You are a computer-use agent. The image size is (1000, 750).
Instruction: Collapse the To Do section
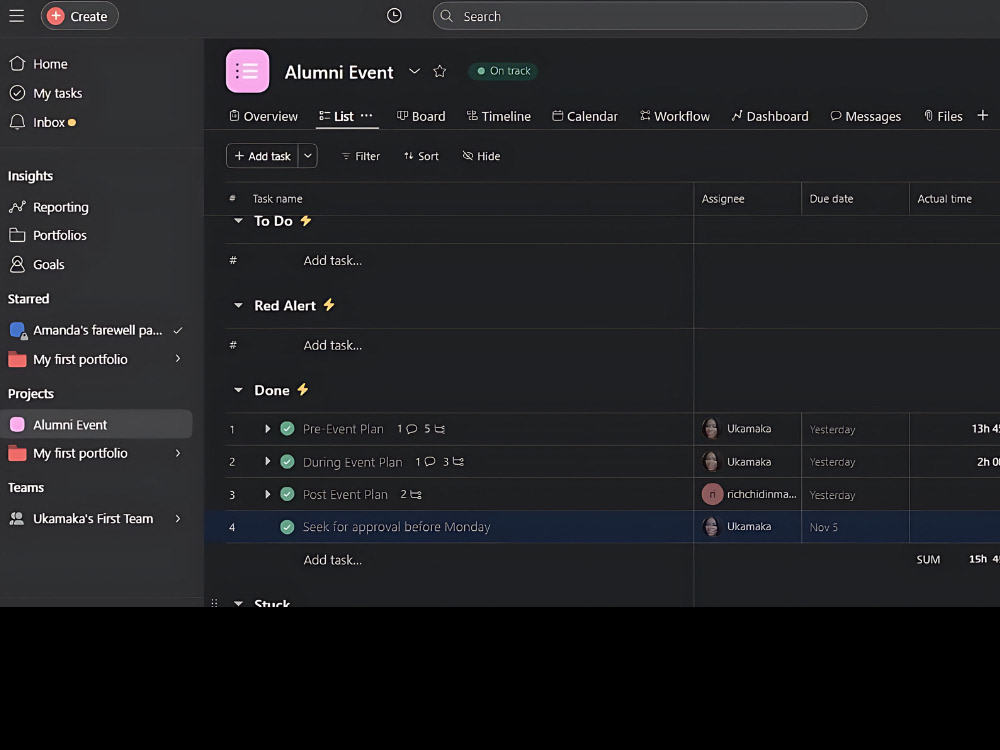pyautogui.click(x=238, y=221)
